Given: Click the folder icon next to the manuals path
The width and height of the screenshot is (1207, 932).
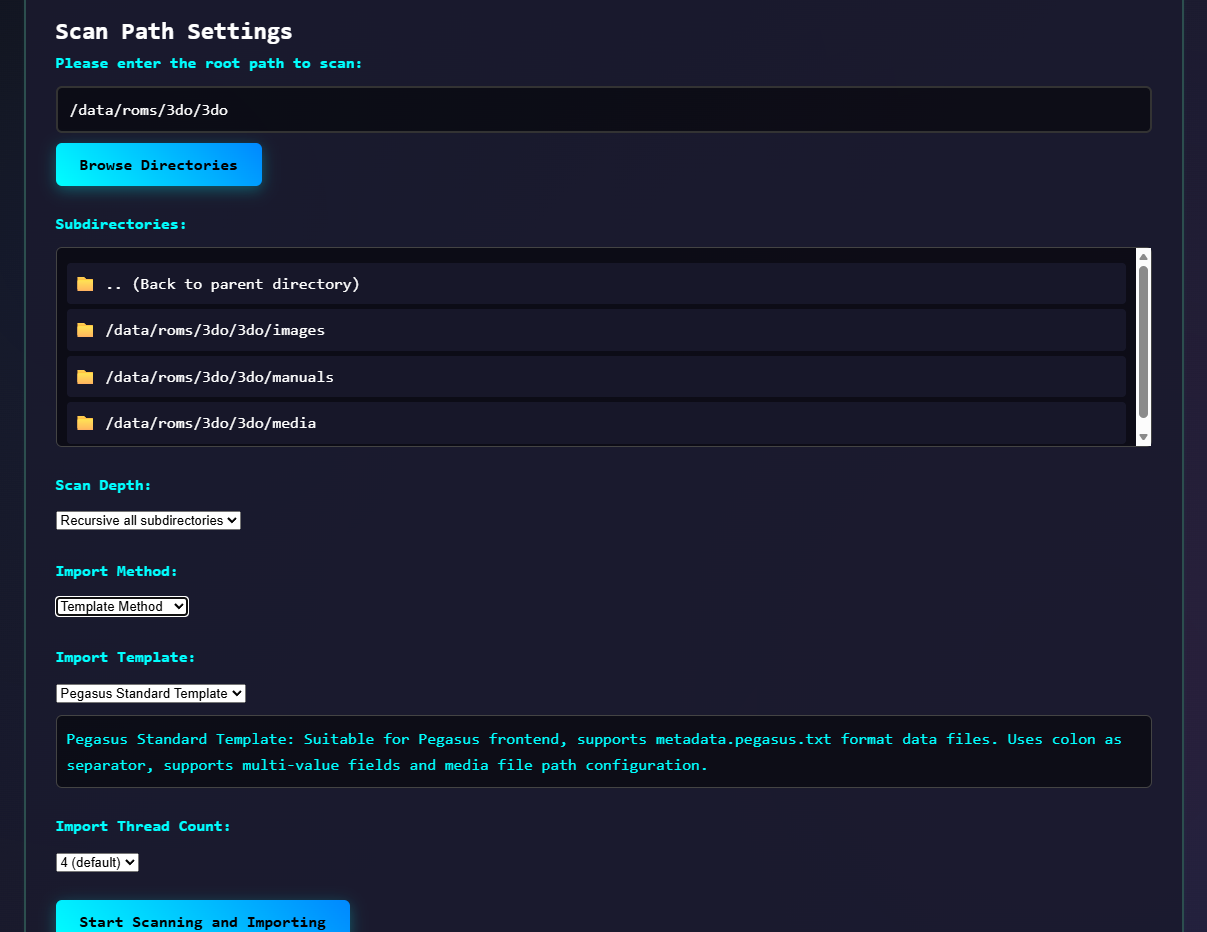Looking at the screenshot, I should (x=85, y=377).
